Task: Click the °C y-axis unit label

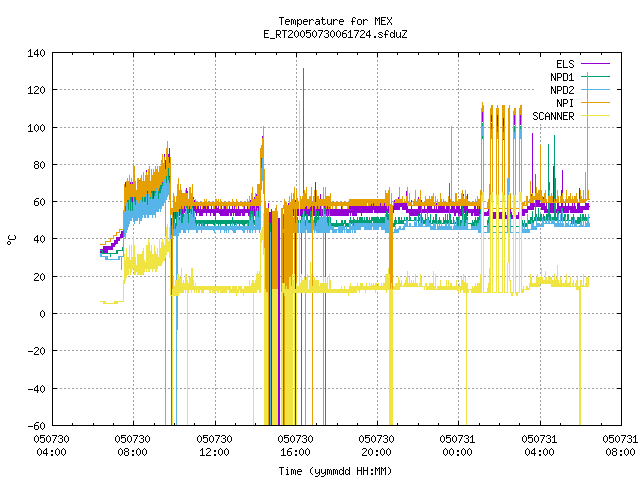Action: (x=12, y=240)
